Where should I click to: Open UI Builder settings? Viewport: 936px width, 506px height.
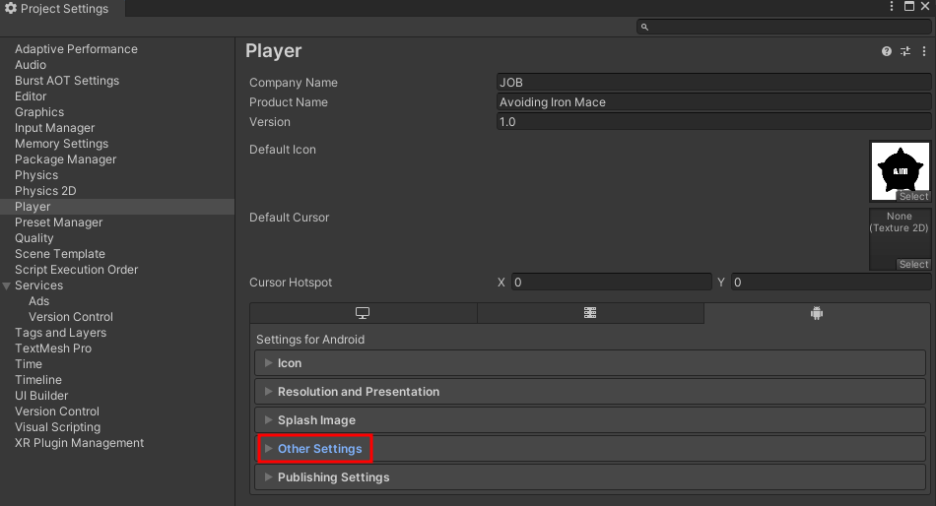(x=41, y=396)
